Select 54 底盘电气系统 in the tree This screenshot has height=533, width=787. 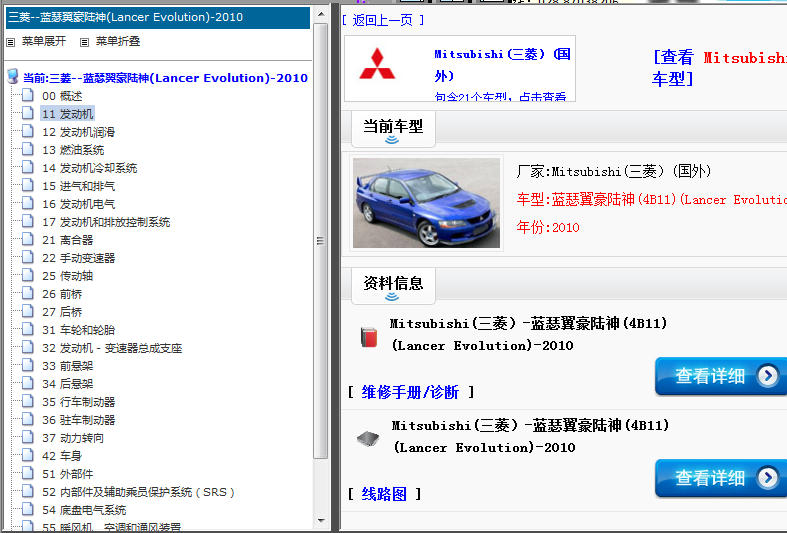click(84, 510)
